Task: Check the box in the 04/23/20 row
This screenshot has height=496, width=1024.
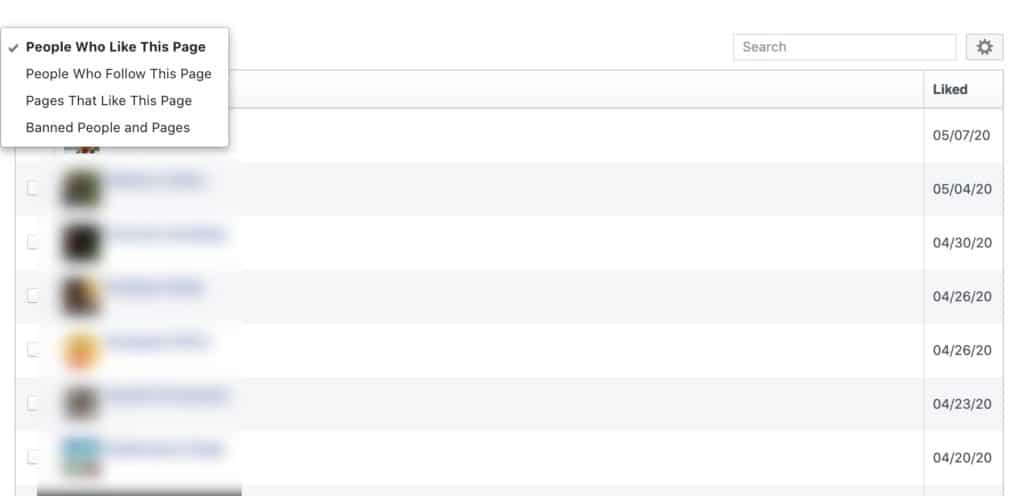Action: coord(32,403)
